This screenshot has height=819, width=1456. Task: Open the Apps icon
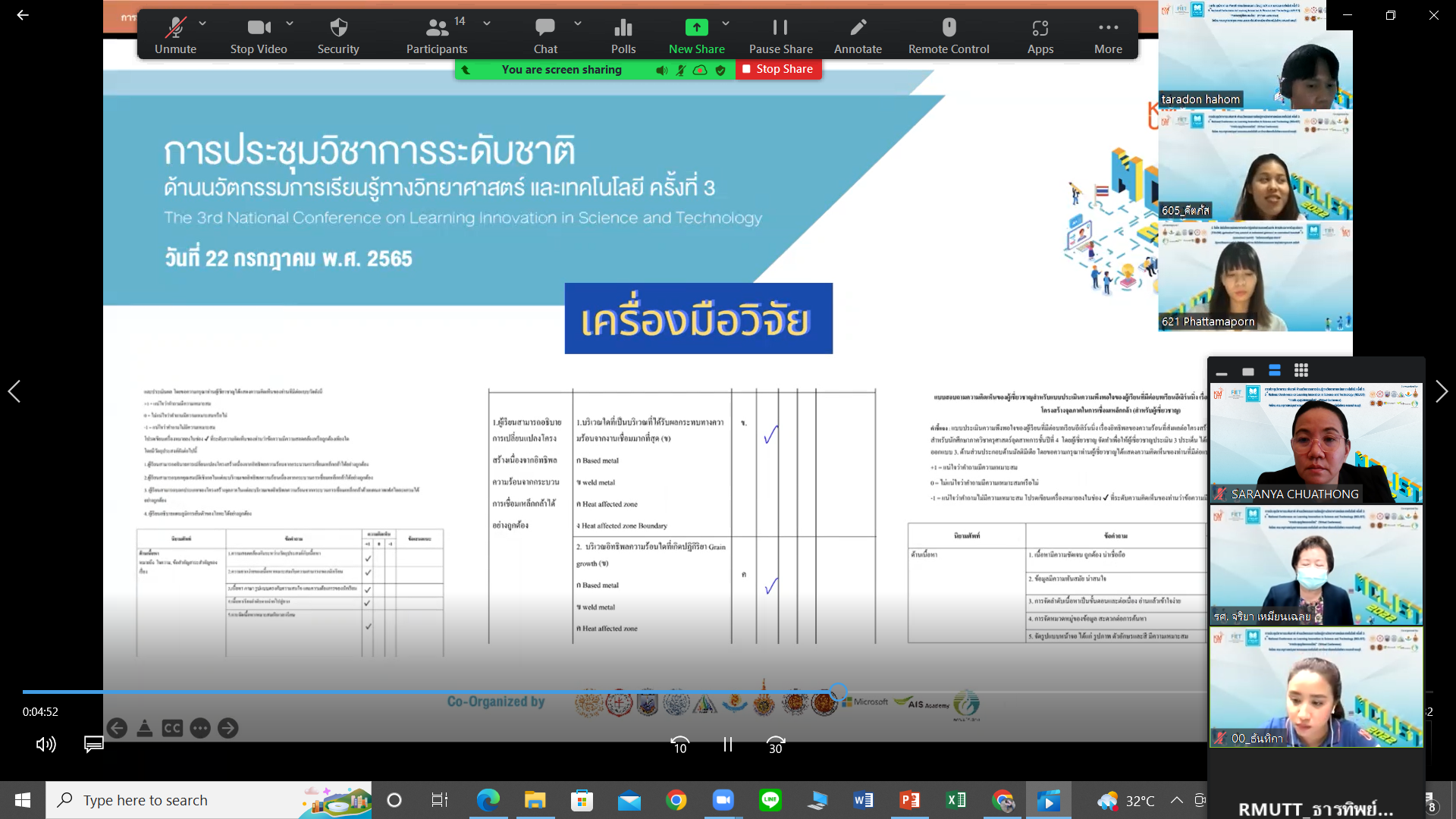point(1040,28)
